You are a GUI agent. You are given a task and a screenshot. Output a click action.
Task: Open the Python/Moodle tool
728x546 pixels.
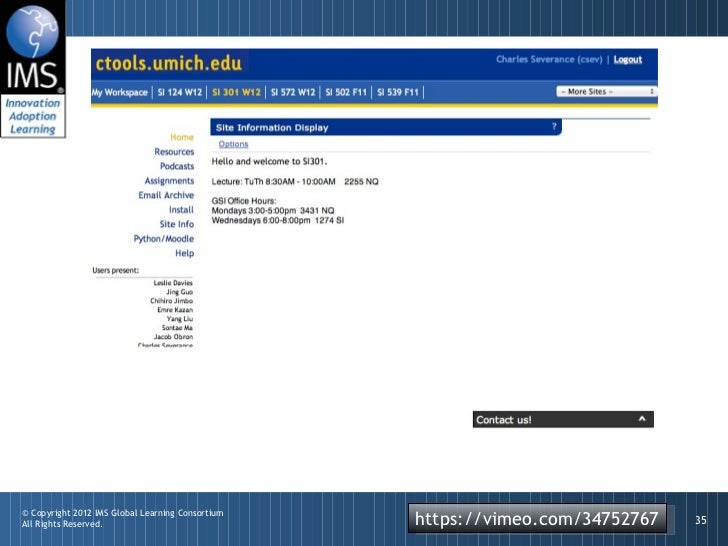pyautogui.click(x=163, y=239)
